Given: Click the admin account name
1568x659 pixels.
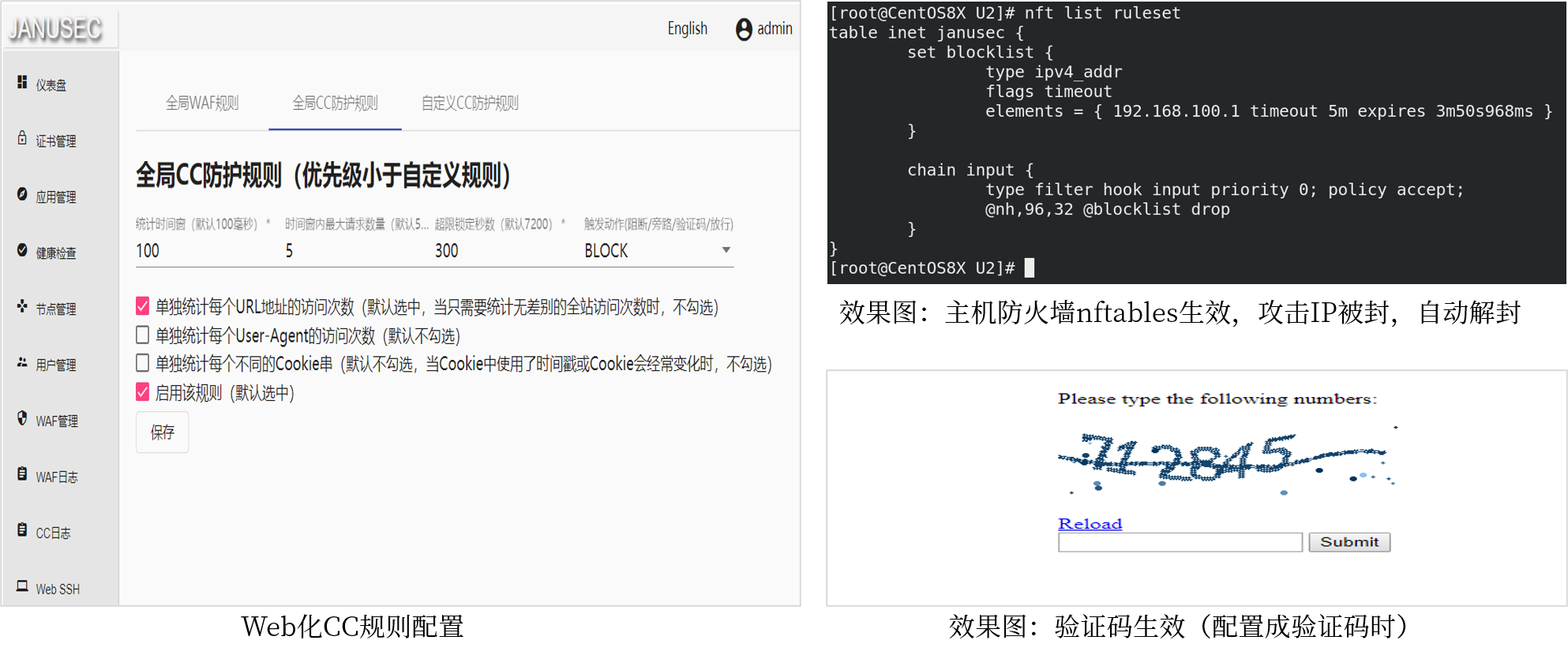Looking at the screenshot, I should (x=775, y=29).
